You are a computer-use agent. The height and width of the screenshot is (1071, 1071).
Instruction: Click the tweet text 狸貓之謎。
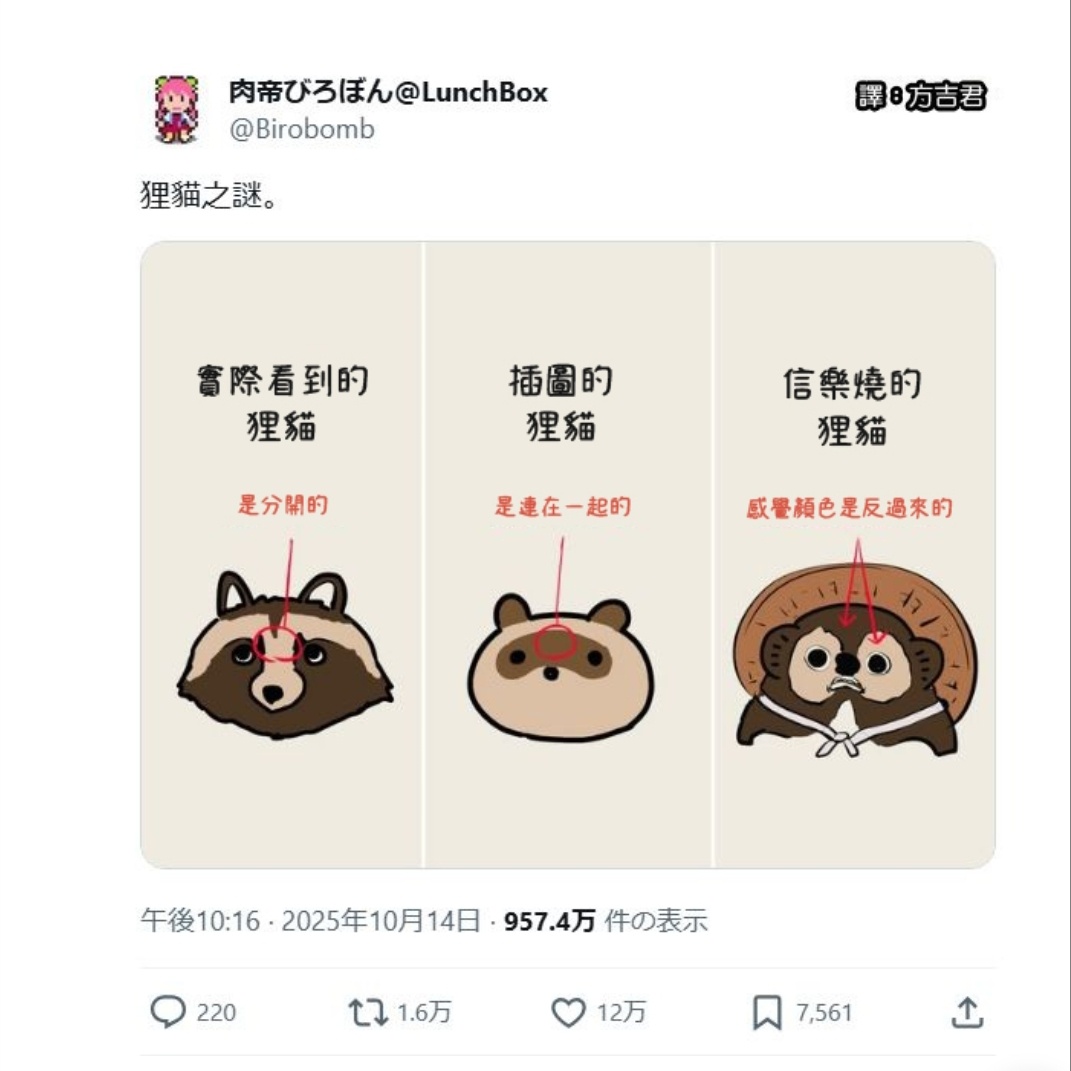point(209,195)
